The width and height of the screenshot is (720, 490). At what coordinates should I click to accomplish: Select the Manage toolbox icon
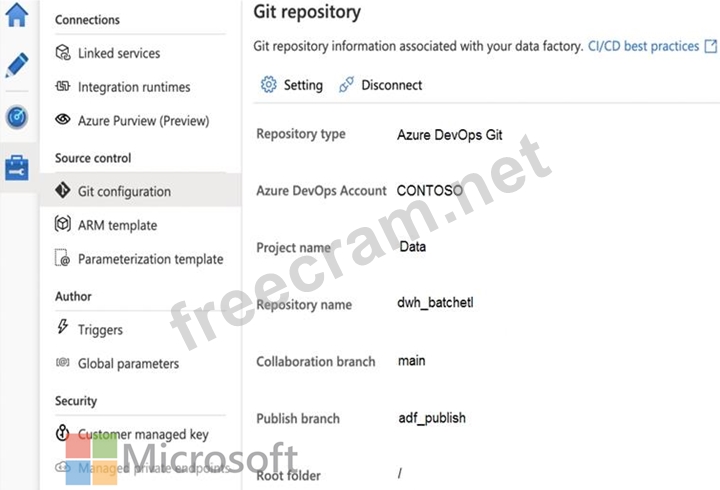click(17, 167)
